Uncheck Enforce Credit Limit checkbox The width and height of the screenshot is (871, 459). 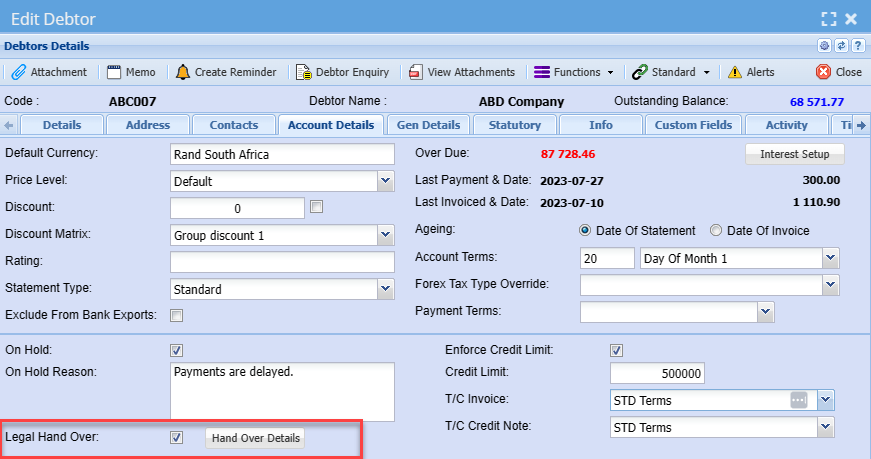click(616, 351)
